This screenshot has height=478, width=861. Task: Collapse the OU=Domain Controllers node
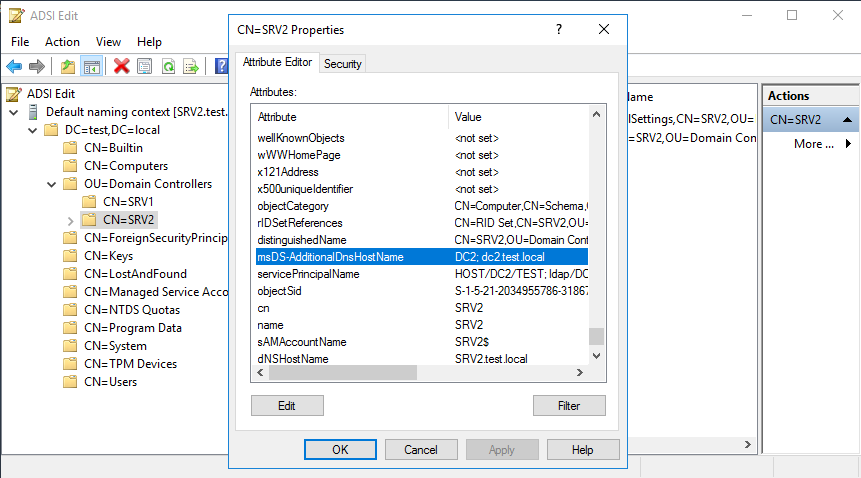(x=51, y=184)
